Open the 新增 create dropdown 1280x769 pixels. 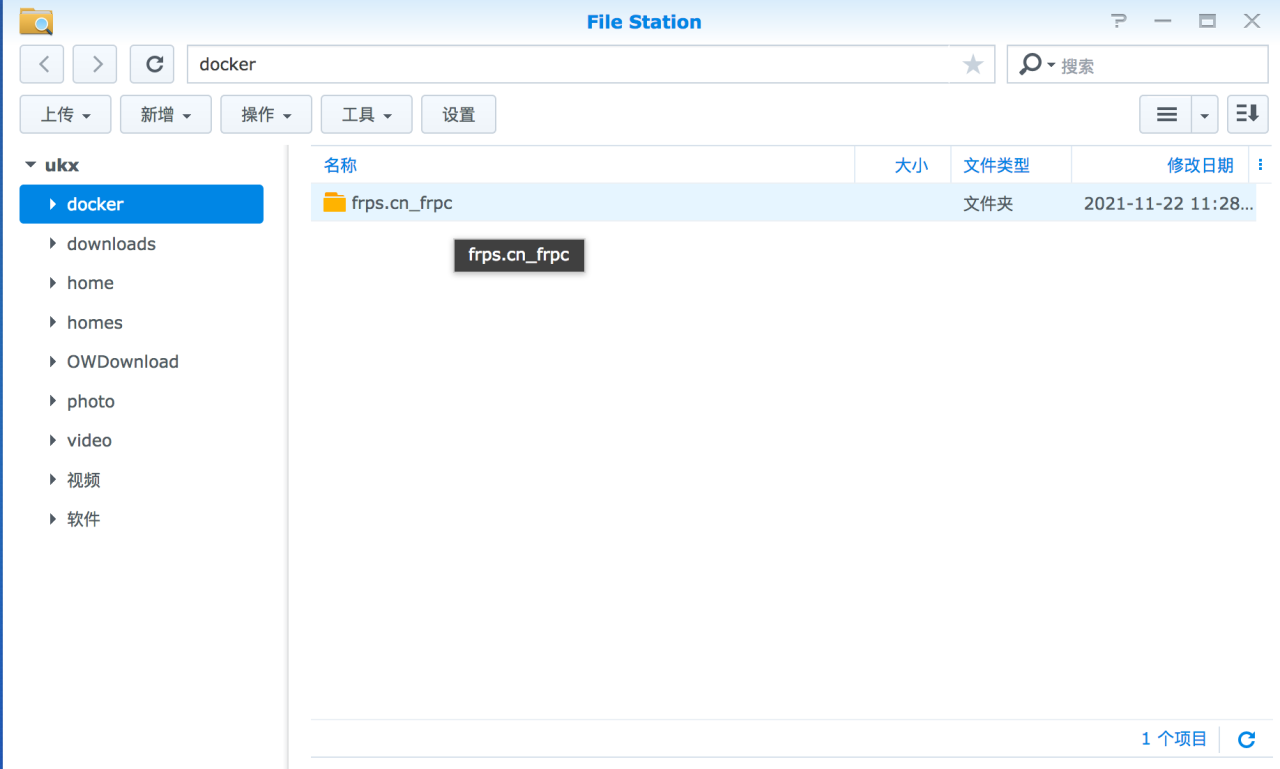tap(166, 115)
